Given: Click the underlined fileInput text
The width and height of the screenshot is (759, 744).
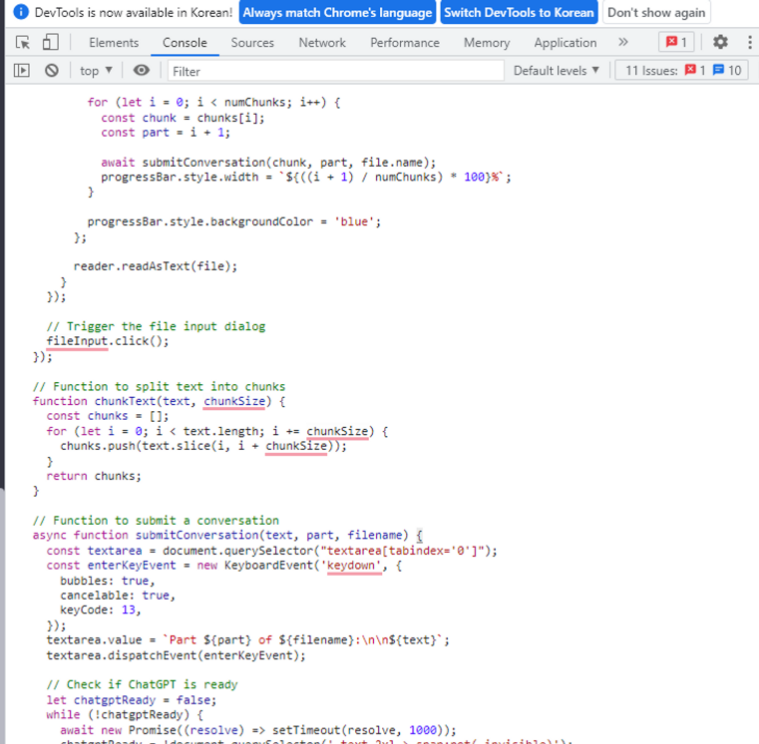Looking at the screenshot, I should pos(76,341).
